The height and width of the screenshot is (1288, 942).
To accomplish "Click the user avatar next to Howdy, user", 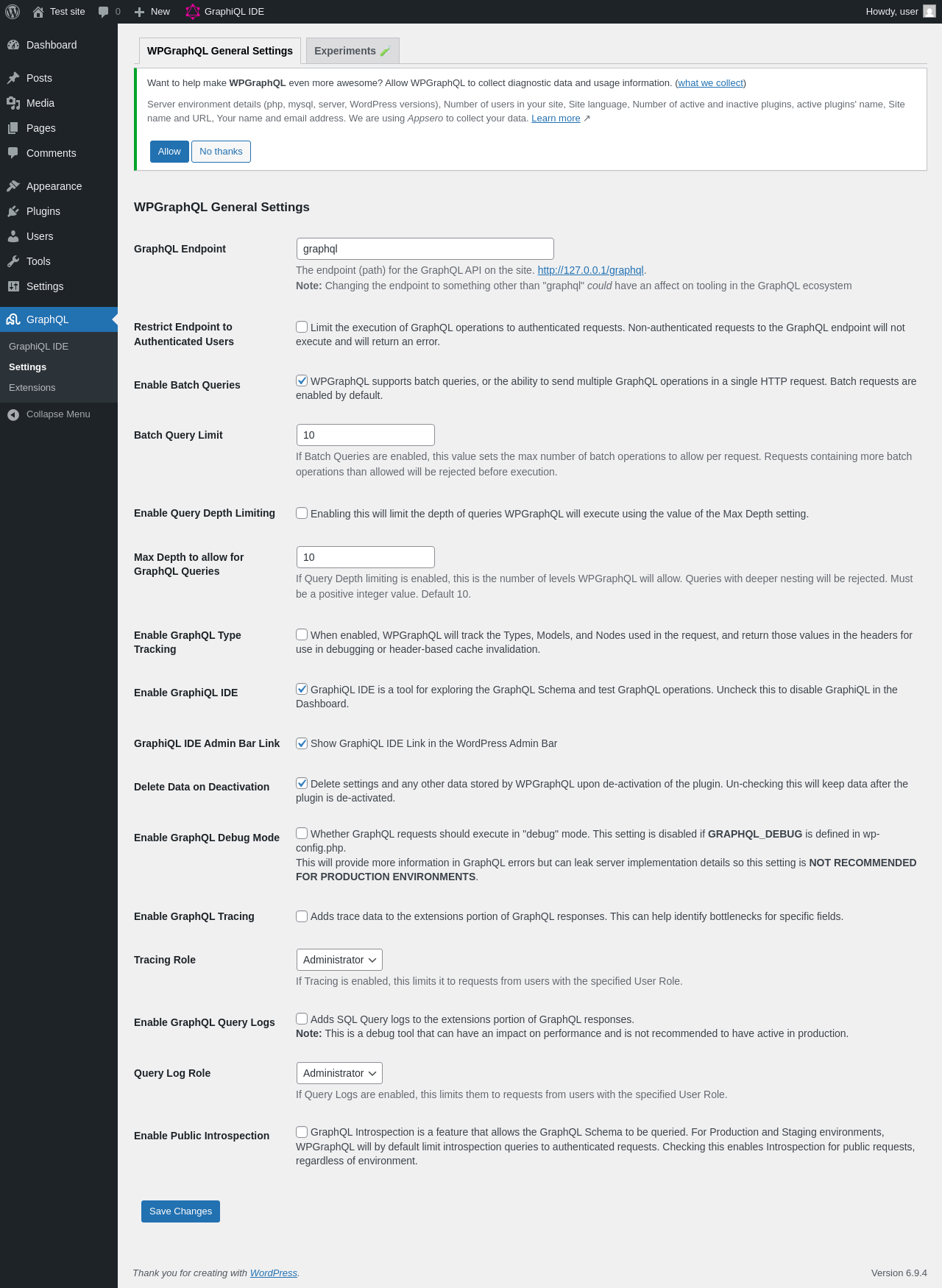I will click(x=929, y=12).
